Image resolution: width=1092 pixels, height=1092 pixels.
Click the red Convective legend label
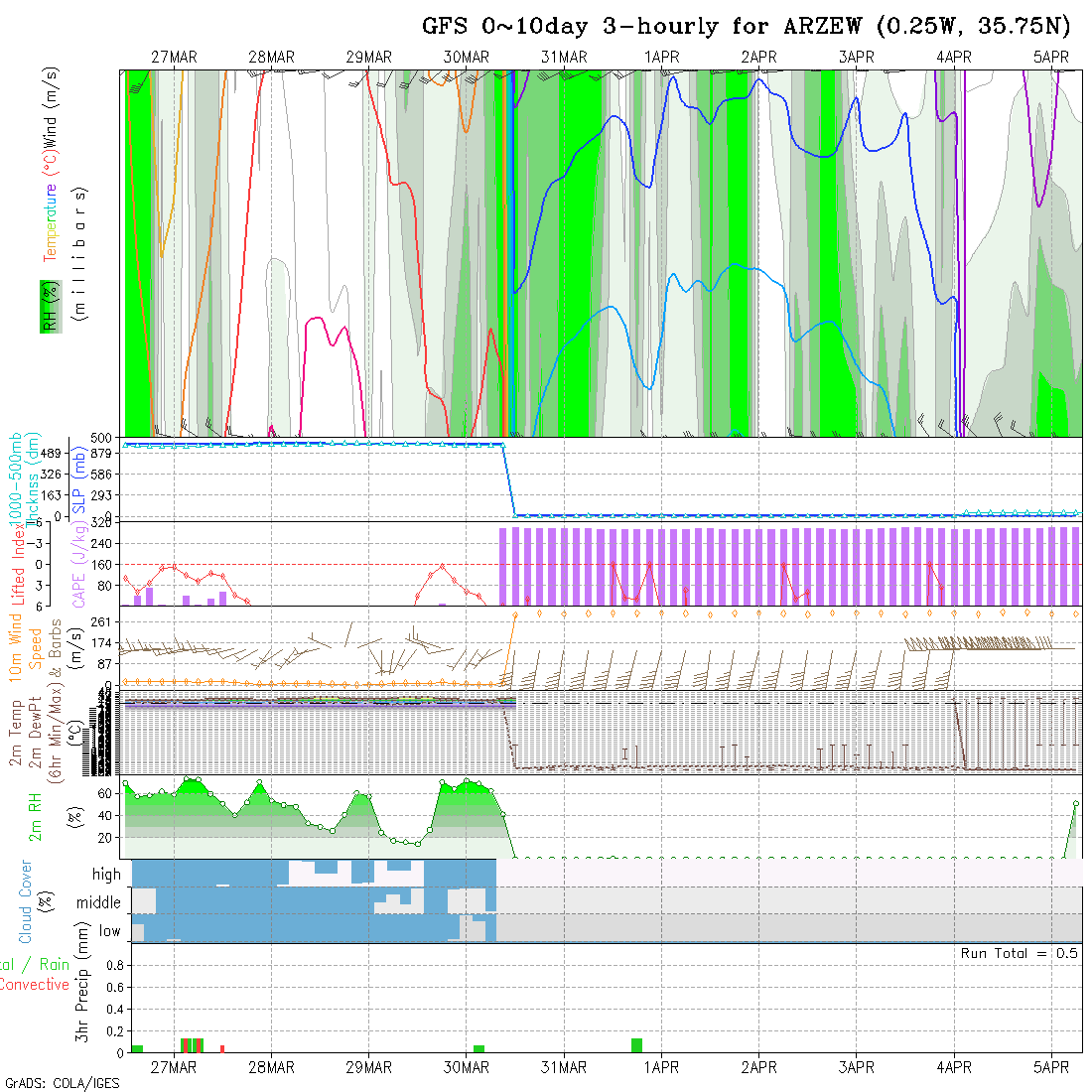(34, 985)
